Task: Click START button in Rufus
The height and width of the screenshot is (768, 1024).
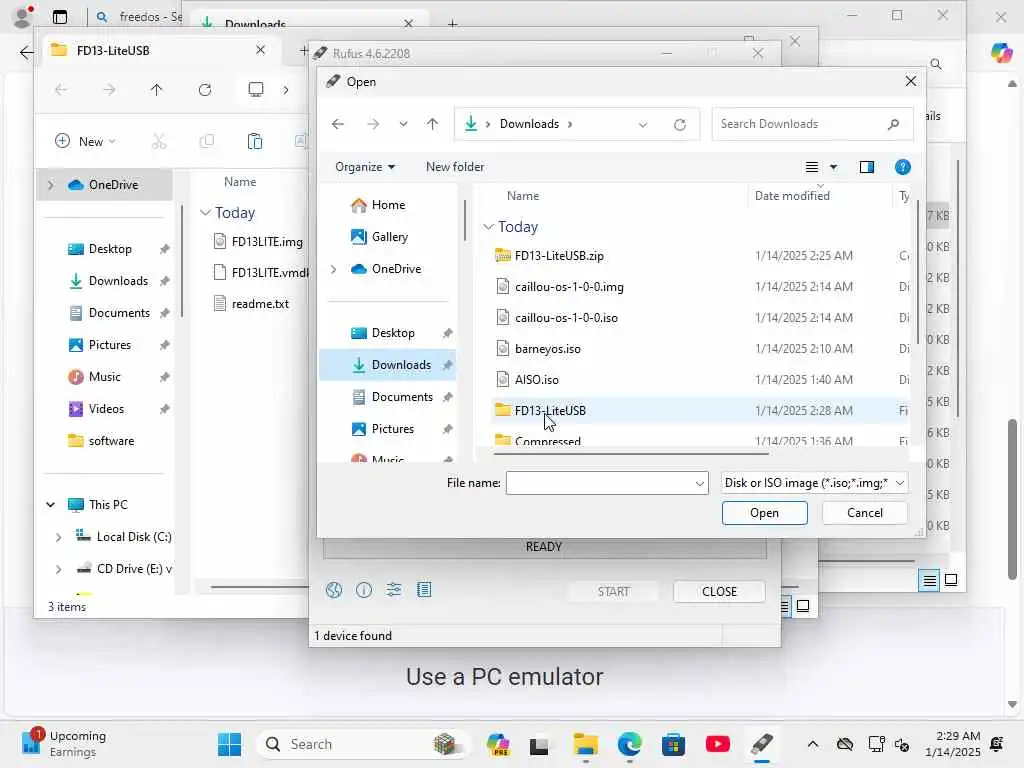Action: pyautogui.click(x=613, y=592)
